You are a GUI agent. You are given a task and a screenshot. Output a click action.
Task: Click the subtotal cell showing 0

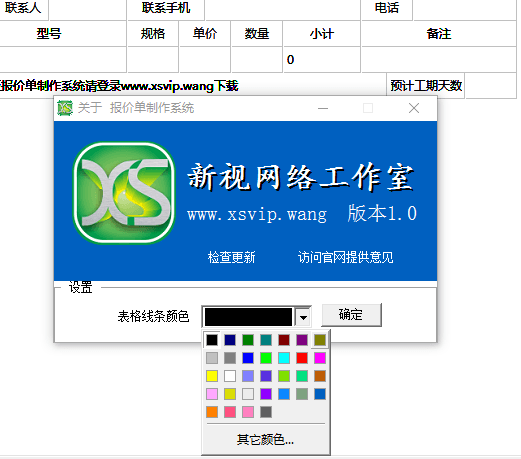(322, 60)
